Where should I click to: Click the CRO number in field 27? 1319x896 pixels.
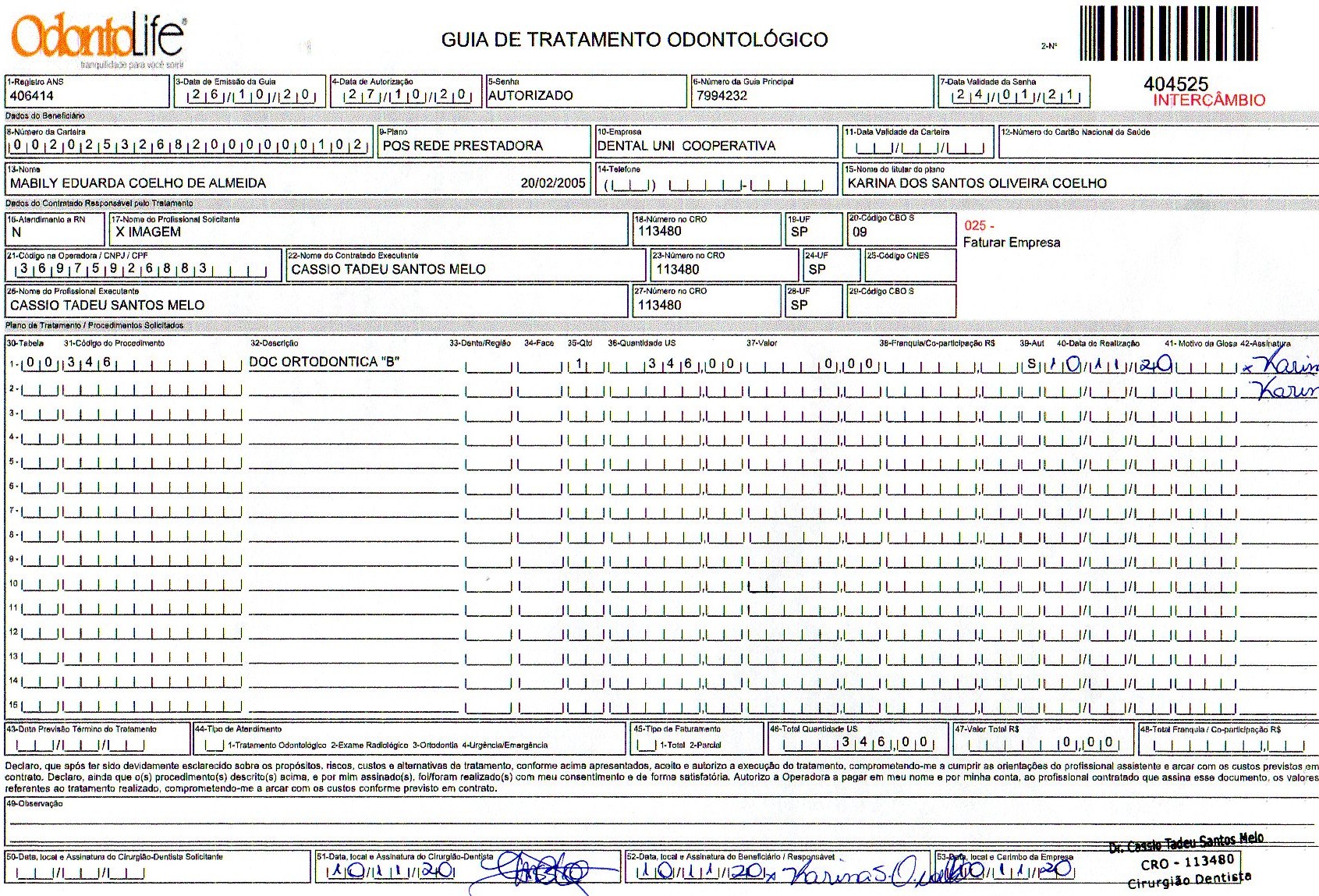[x=659, y=305]
